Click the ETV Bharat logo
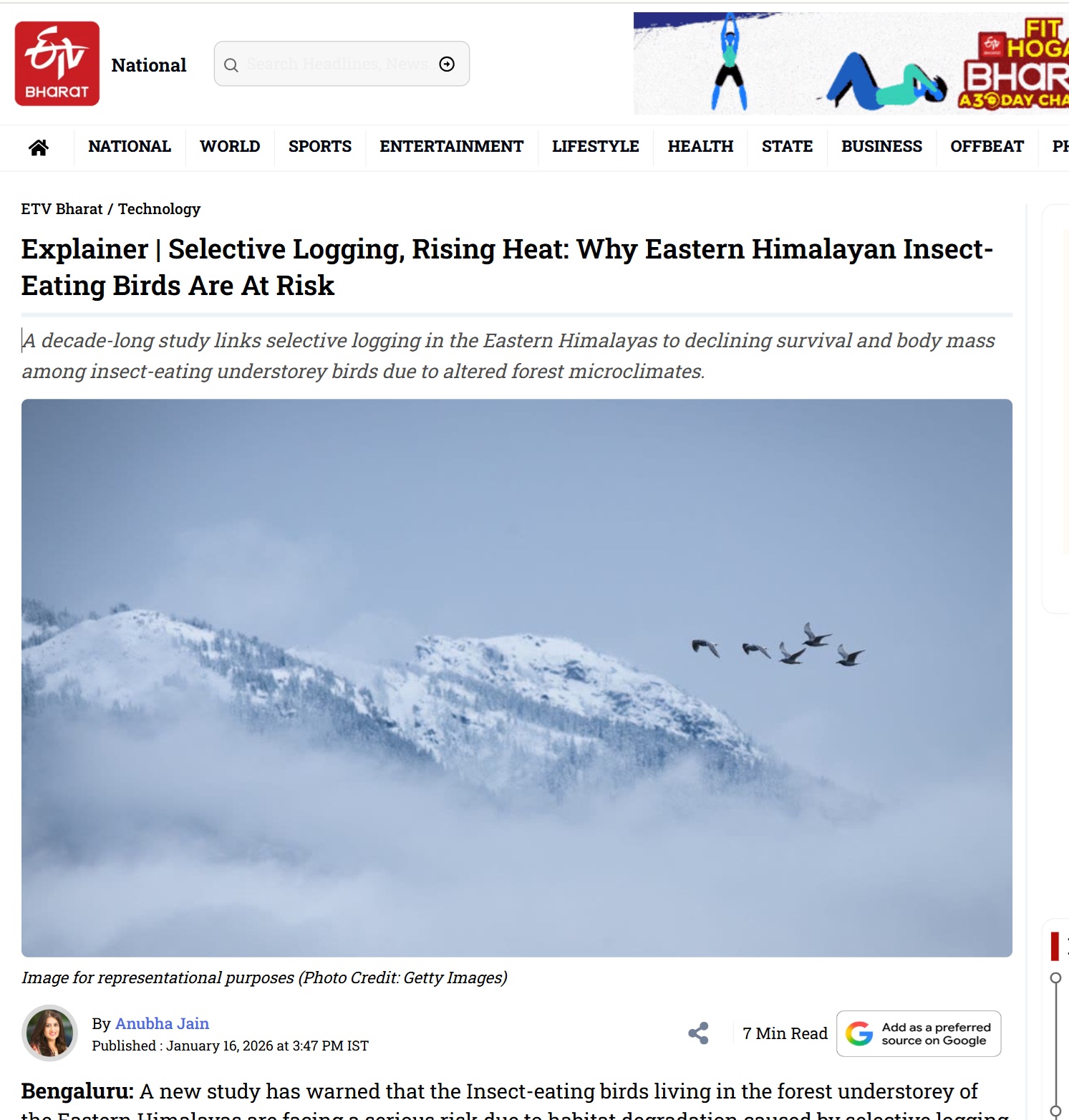Viewport: 1069px width, 1120px height. tap(57, 64)
